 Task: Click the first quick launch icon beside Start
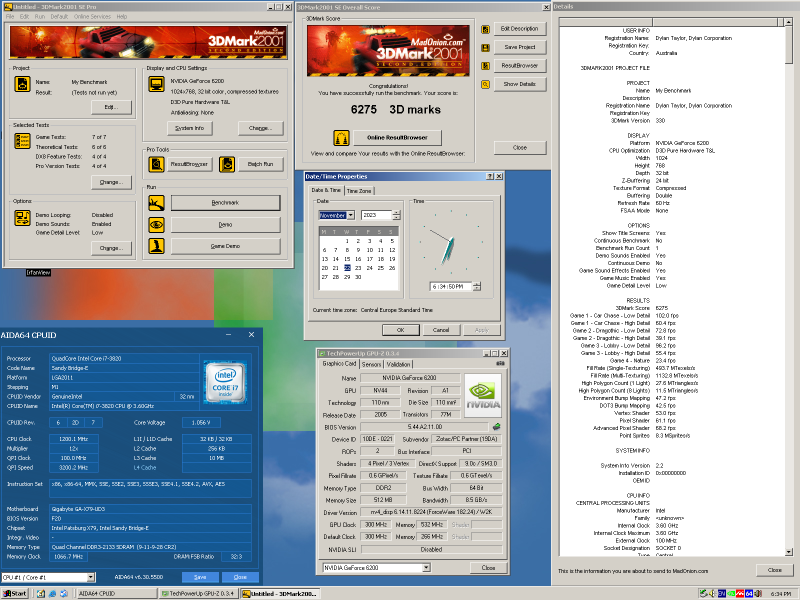click(x=41, y=593)
